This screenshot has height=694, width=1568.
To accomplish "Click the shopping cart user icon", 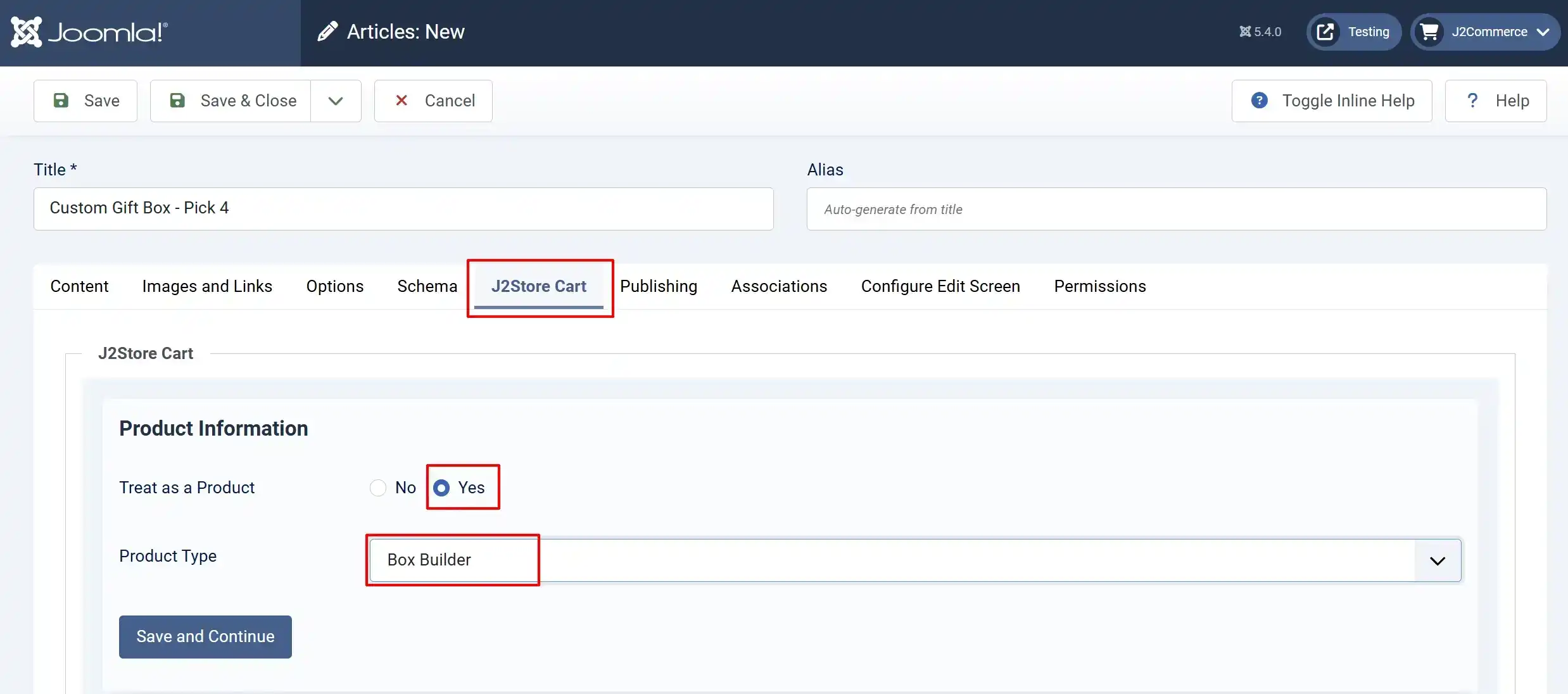I will point(1429,32).
